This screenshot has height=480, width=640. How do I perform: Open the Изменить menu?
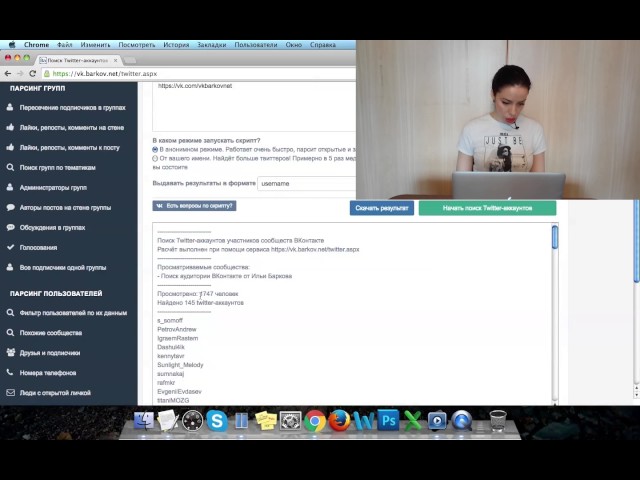[96, 45]
